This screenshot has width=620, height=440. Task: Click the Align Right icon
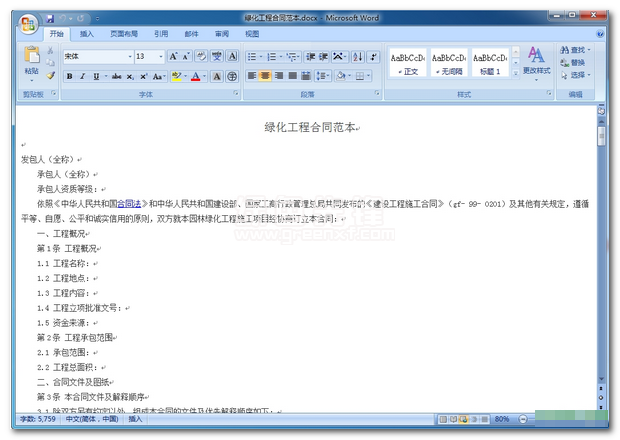pos(279,76)
